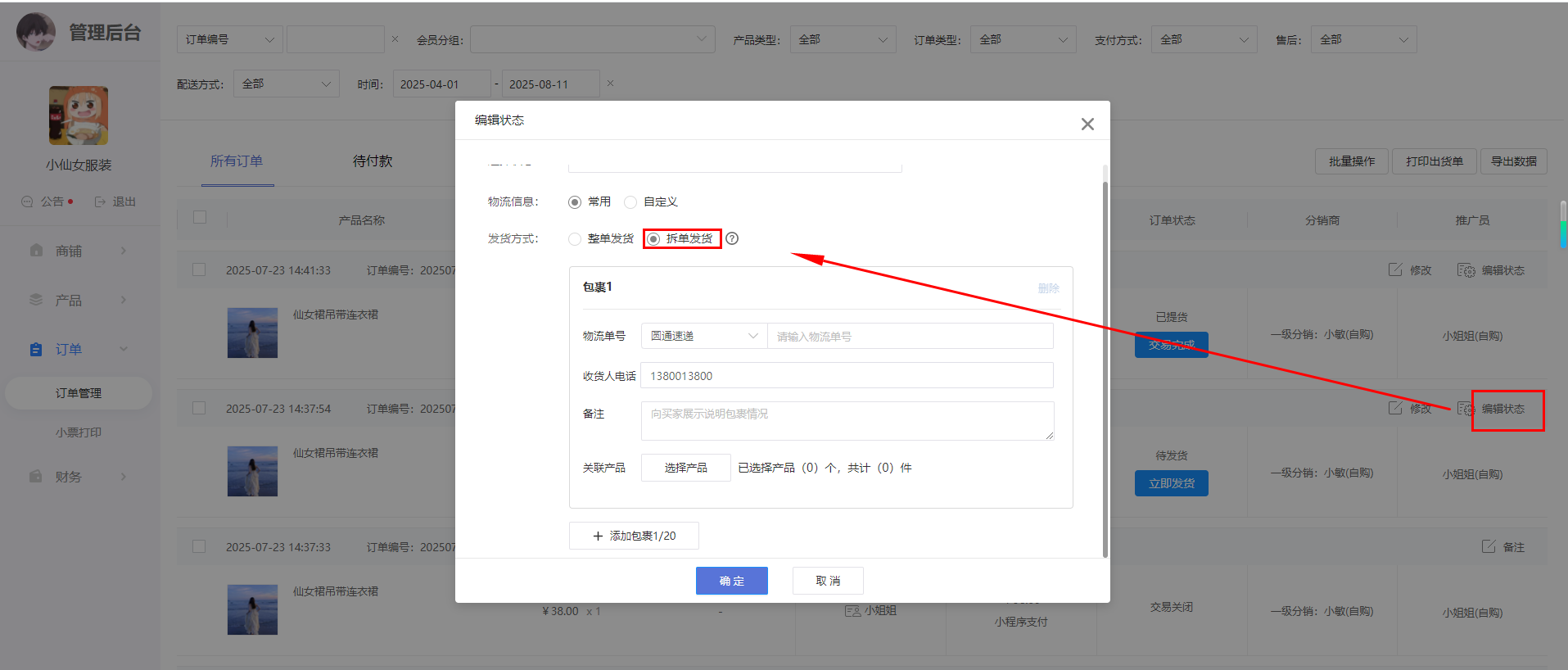
Task: Click 添加包裹 1/20 button
Action: [x=634, y=536]
